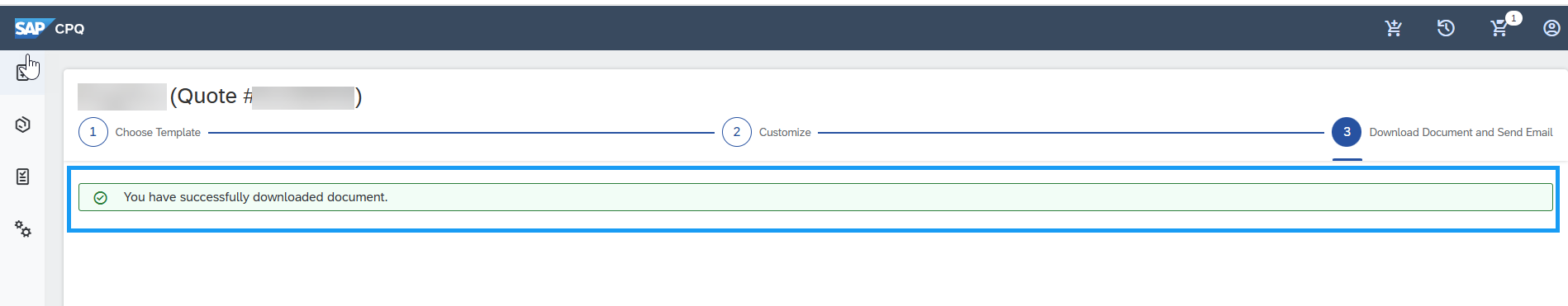Open the setup gears sidebar icon
The image size is (1568, 306).
pos(23,229)
